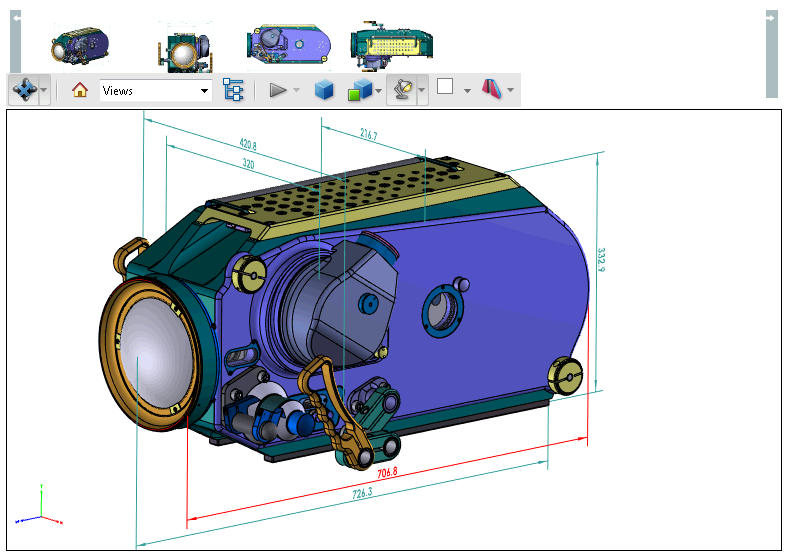
Task: Expand the lighting options arrow
Action: coord(422,90)
